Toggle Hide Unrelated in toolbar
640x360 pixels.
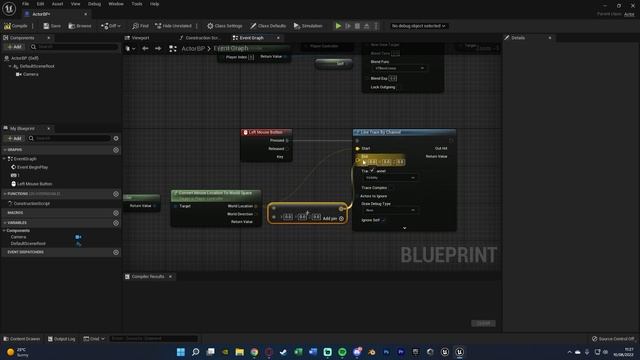pos(173,26)
